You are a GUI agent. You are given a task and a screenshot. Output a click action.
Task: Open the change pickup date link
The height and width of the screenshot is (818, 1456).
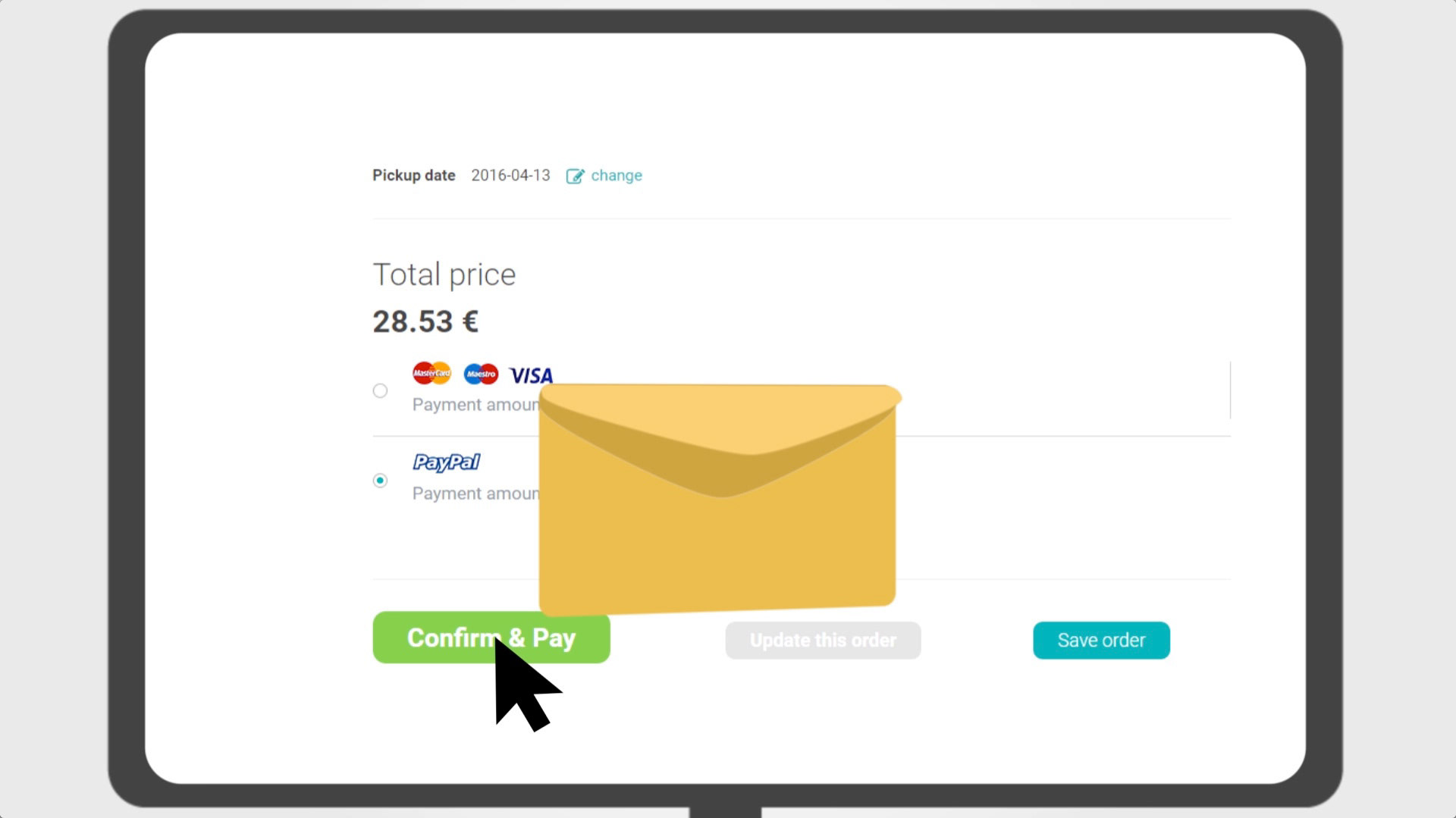617,176
